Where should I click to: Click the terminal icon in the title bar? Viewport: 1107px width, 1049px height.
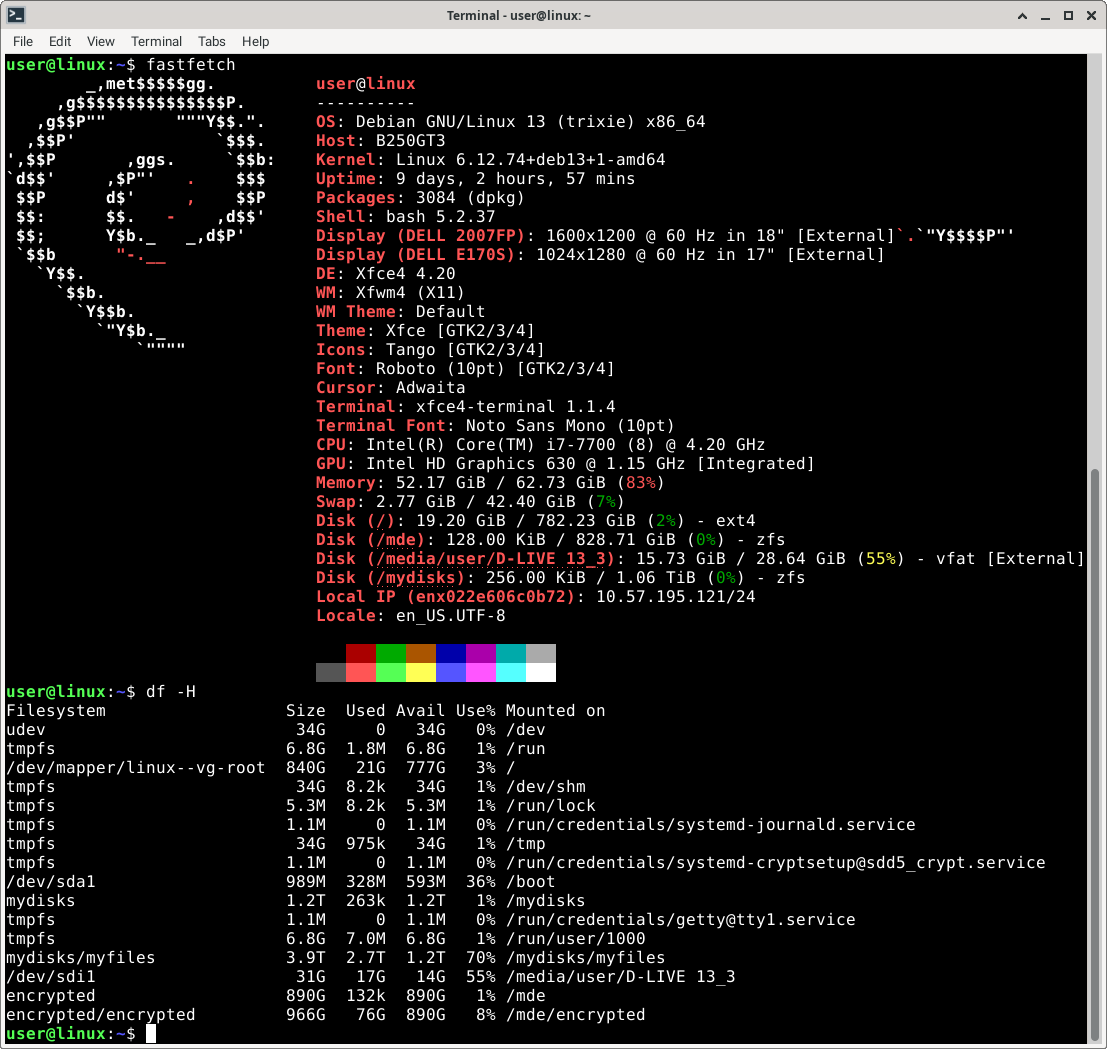tap(16, 15)
